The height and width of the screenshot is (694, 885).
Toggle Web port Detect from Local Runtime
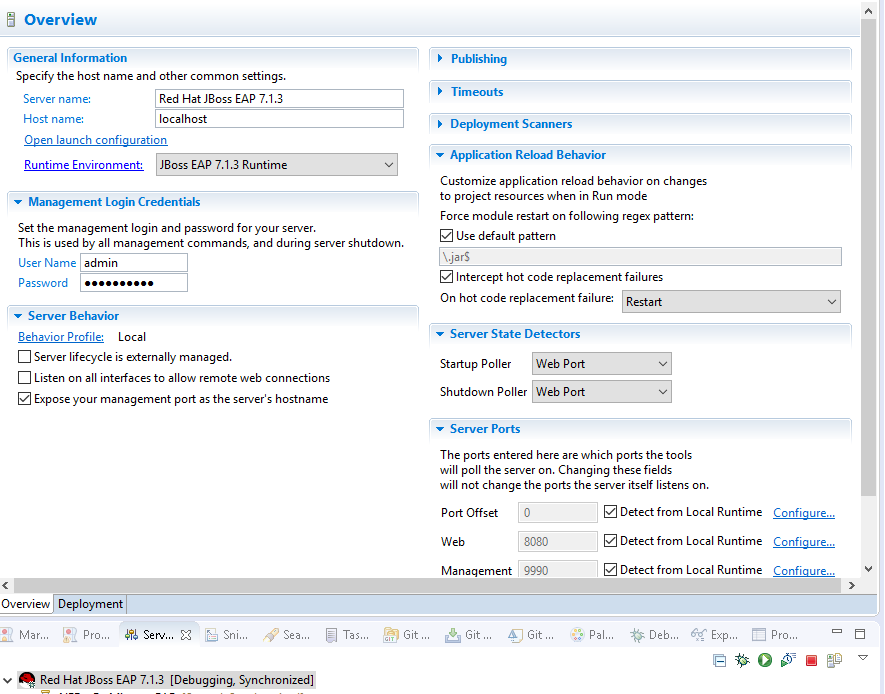pyautogui.click(x=610, y=541)
